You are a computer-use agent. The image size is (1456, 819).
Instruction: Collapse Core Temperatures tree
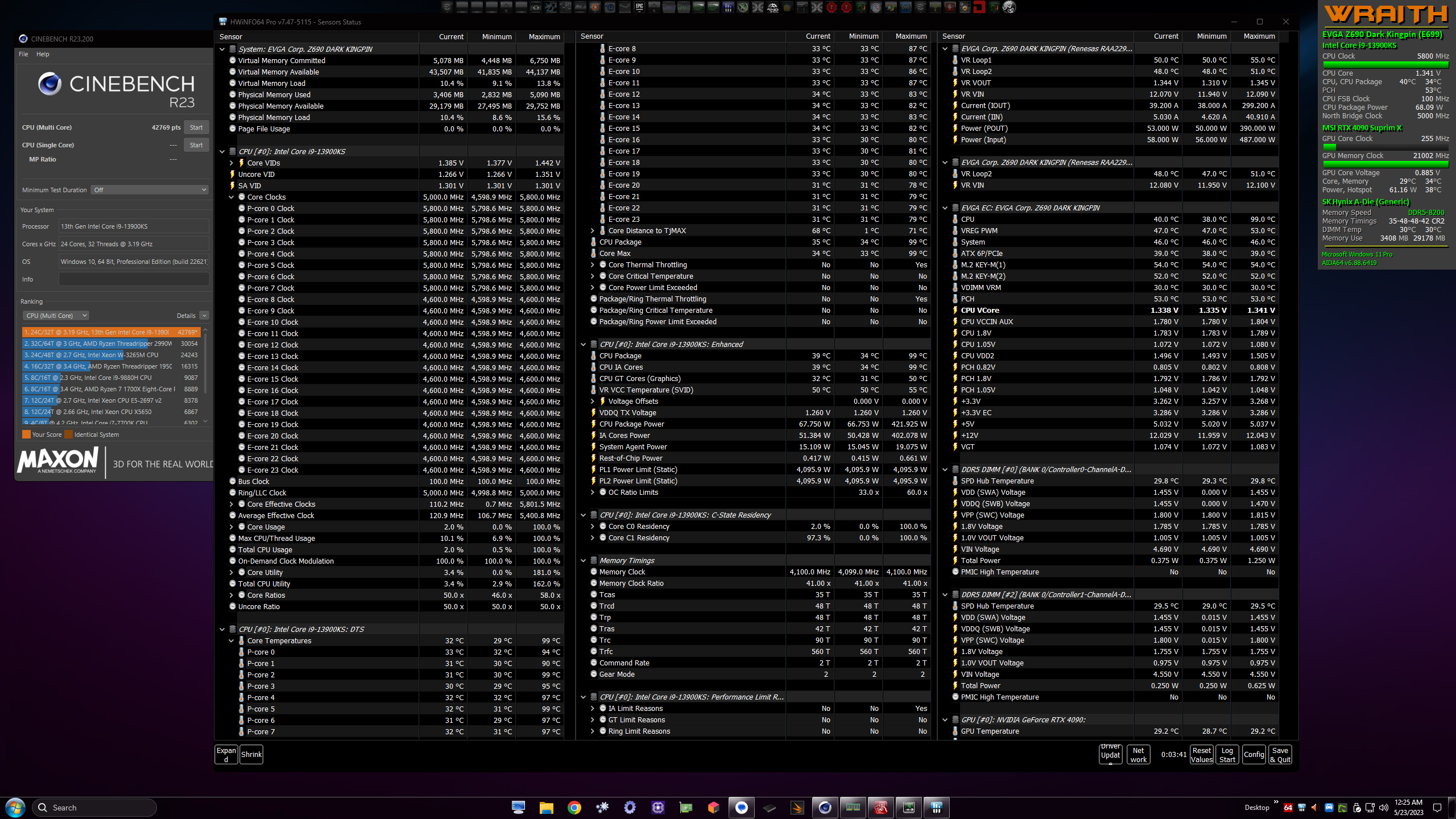pos(231,640)
